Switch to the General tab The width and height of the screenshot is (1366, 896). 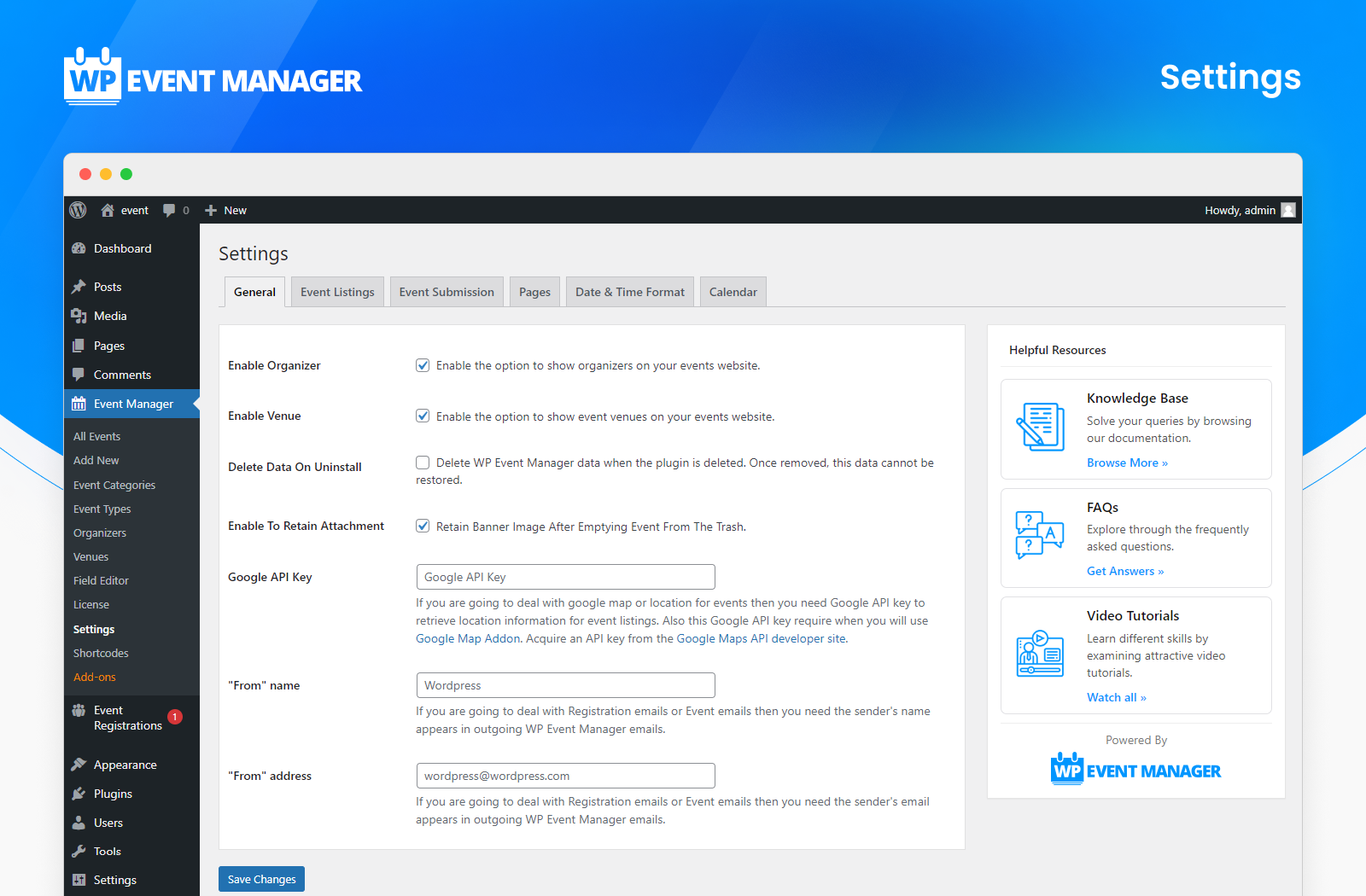tap(254, 292)
